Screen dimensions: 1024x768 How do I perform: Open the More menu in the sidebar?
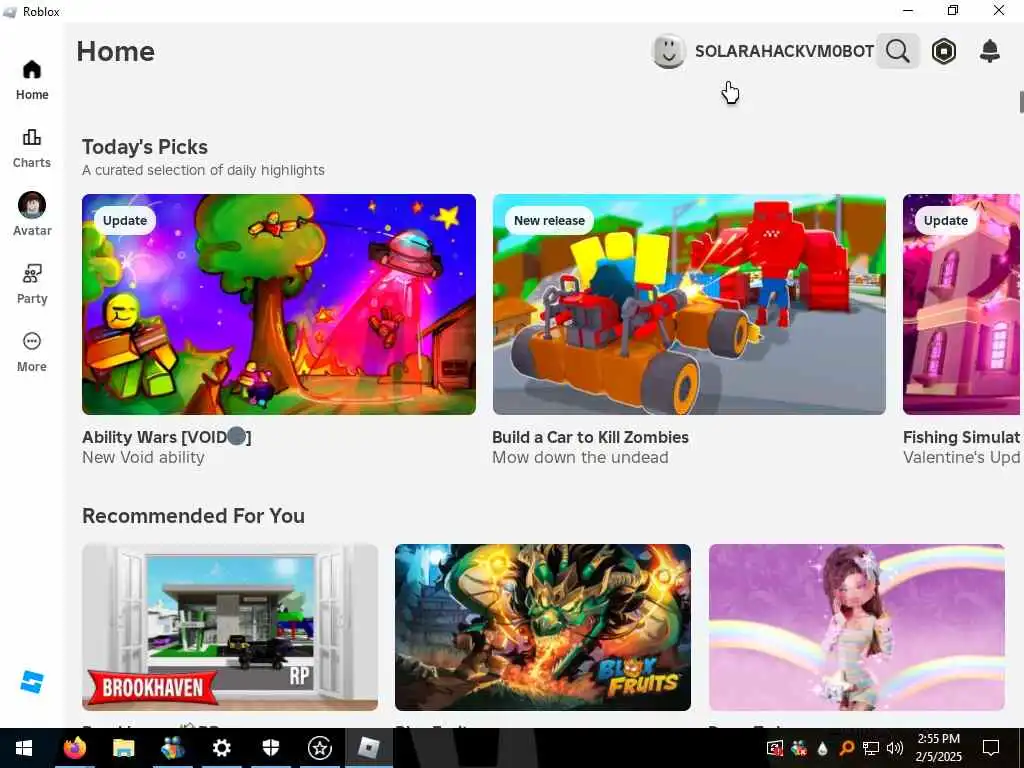31,352
